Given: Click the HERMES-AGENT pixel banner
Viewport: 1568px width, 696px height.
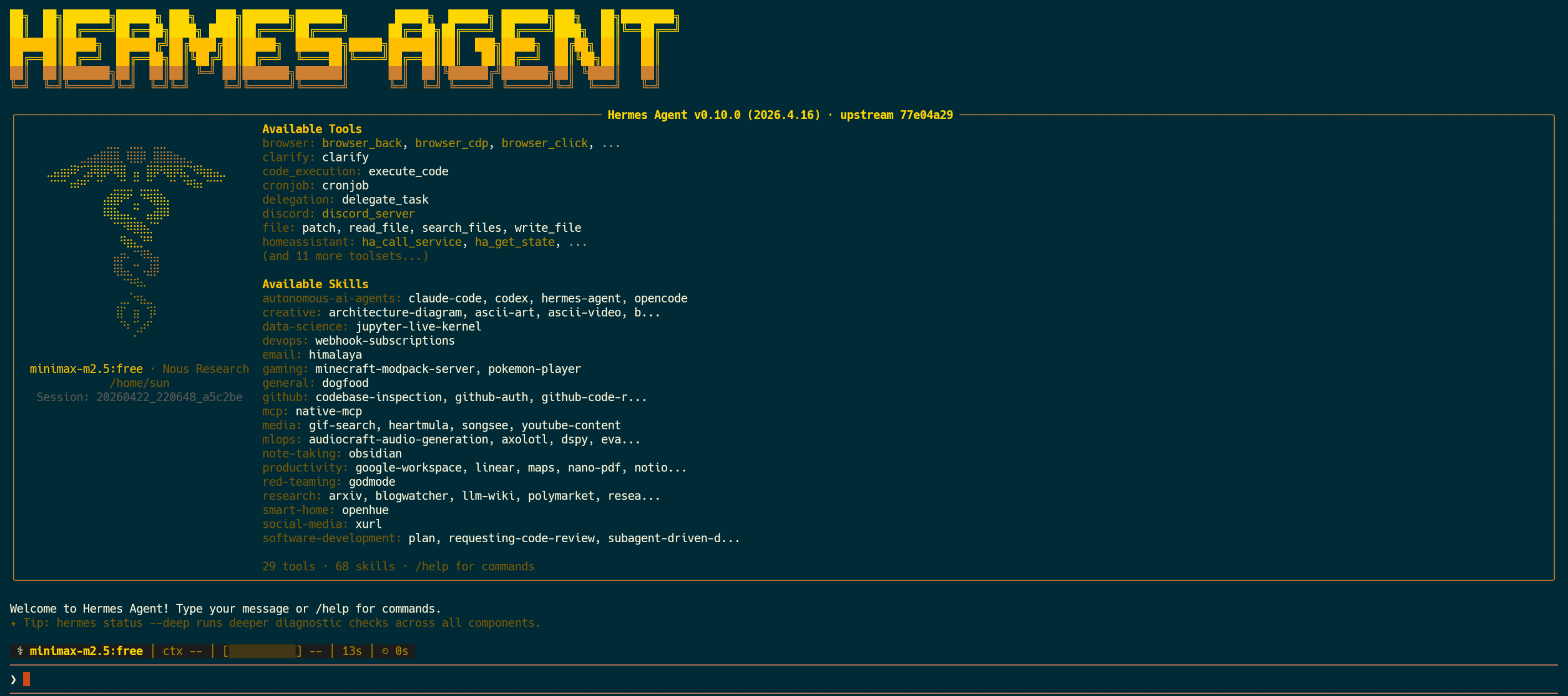Looking at the screenshot, I should click(344, 49).
